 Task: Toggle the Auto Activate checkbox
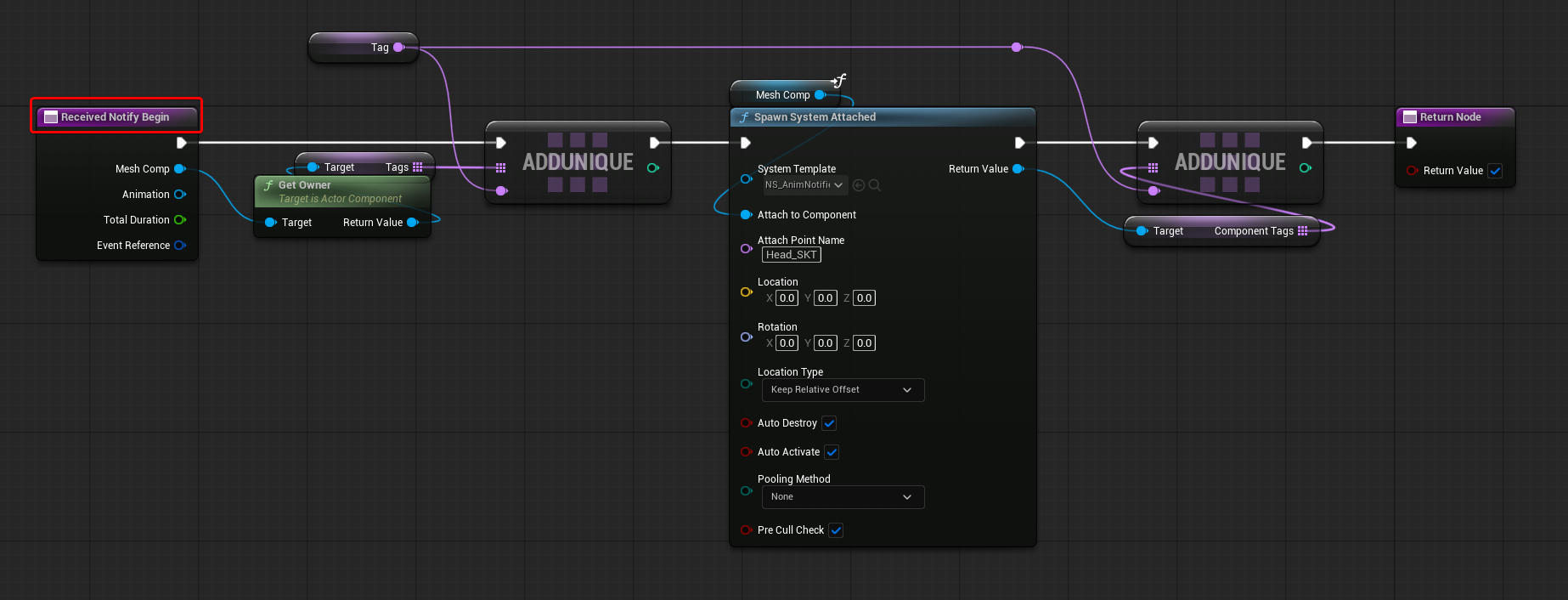point(832,452)
